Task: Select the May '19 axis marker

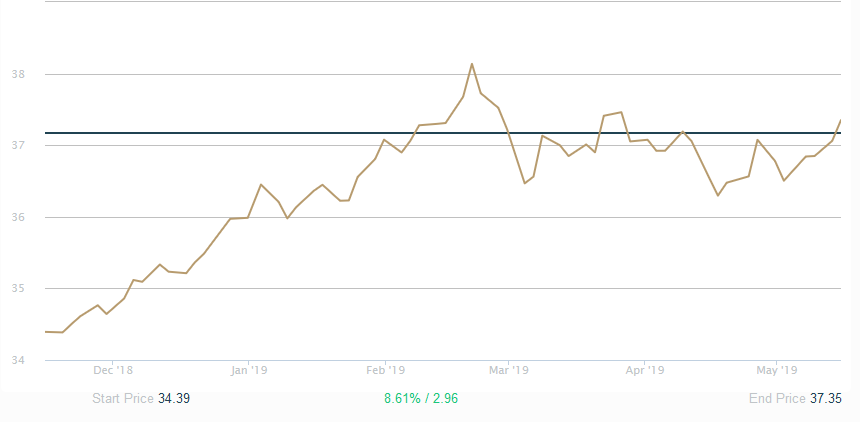Action: [778, 370]
